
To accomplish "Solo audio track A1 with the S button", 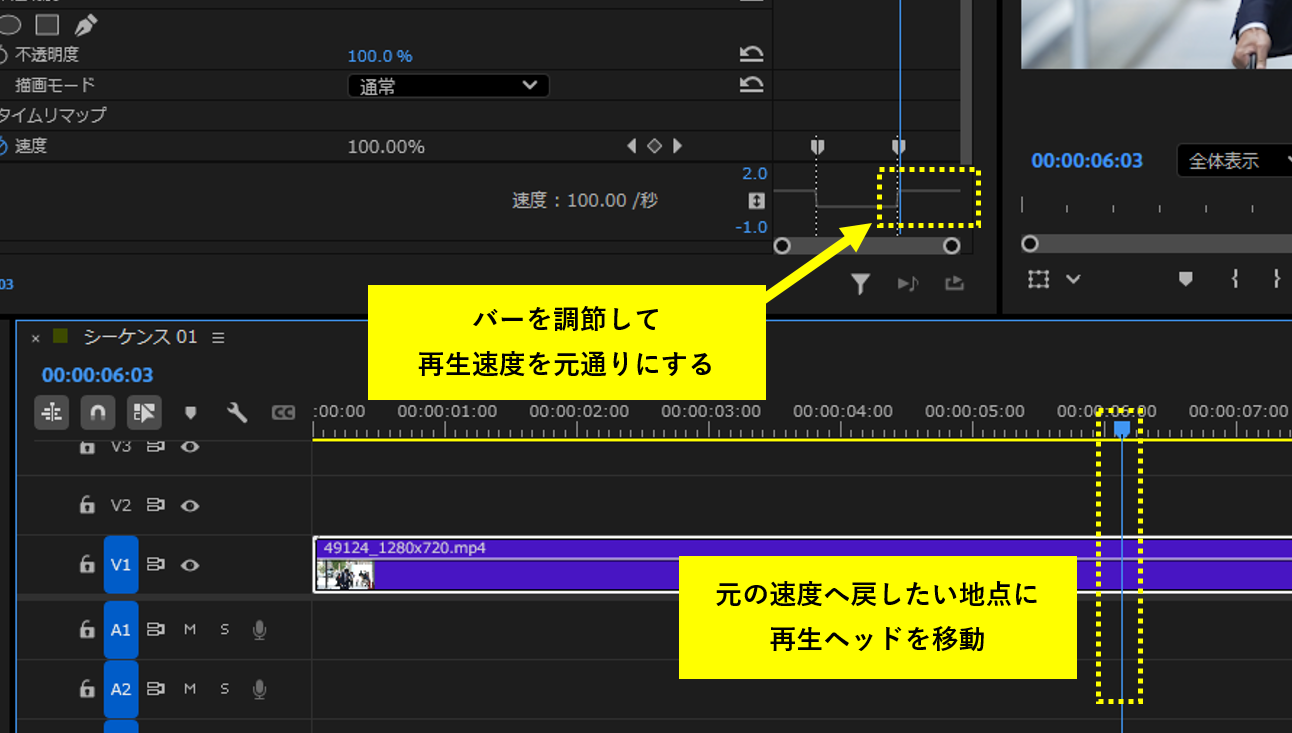I will [224, 630].
